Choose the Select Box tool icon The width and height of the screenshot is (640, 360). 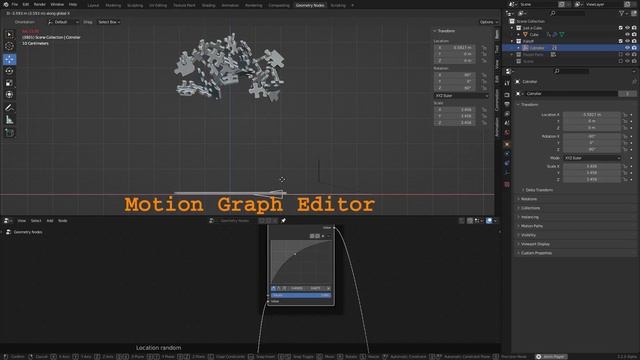click(x=9, y=35)
